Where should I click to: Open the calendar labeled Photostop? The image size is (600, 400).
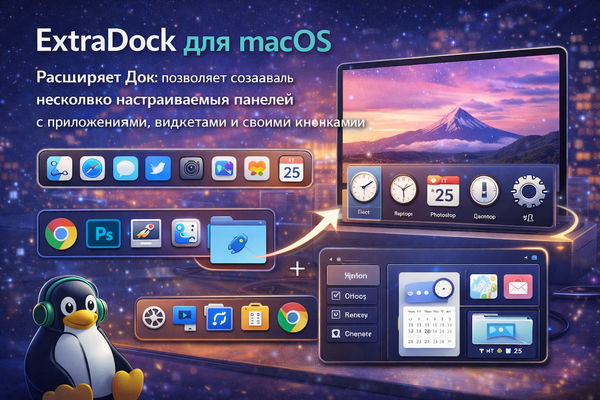tap(443, 191)
